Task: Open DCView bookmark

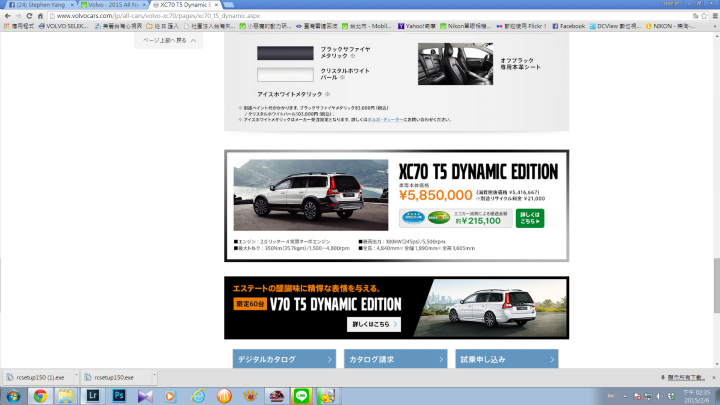Action: [x=615, y=26]
